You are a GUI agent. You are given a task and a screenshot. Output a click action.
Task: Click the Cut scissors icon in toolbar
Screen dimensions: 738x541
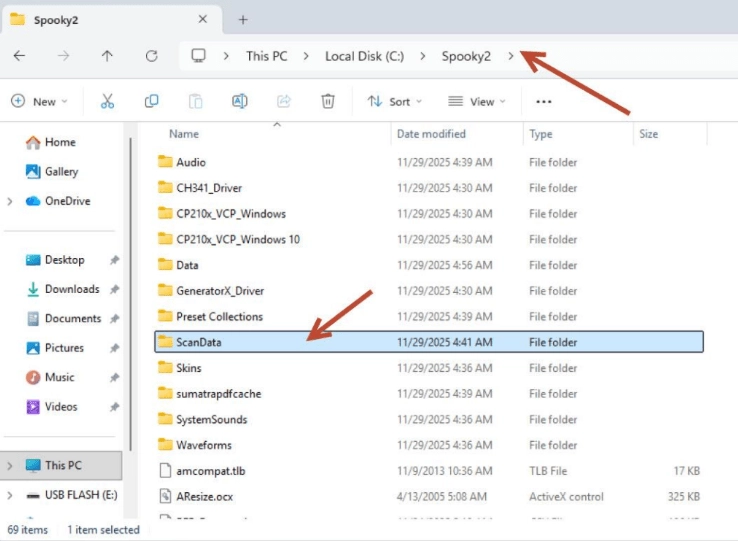pyautogui.click(x=107, y=101)
